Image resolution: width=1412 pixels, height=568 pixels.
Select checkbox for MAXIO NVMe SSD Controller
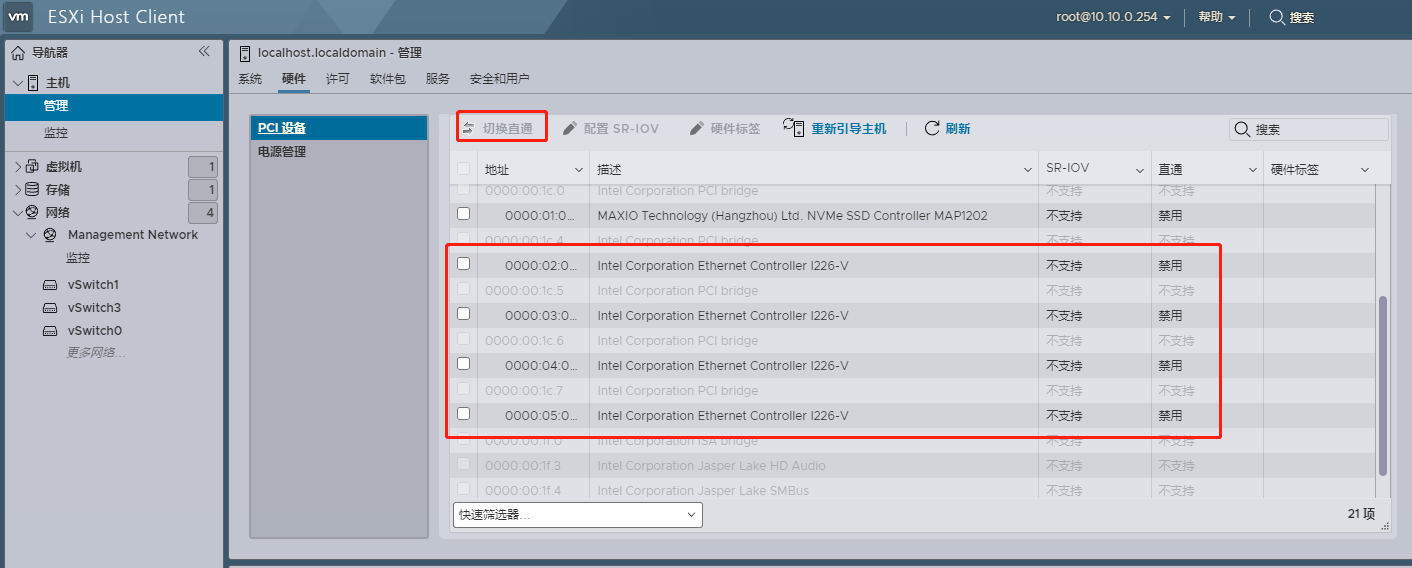click(463, 214)
